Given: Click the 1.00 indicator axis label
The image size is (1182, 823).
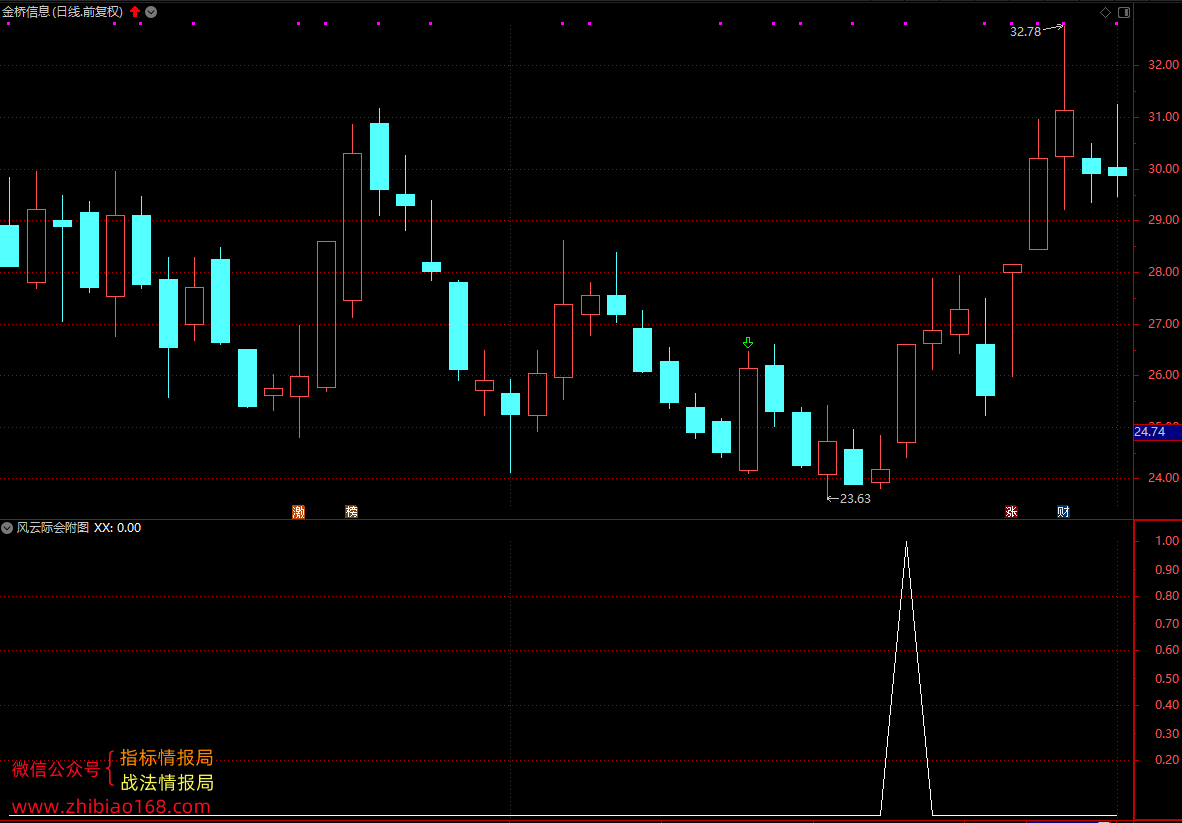Looking at the screenshot, I should 1167,540.
